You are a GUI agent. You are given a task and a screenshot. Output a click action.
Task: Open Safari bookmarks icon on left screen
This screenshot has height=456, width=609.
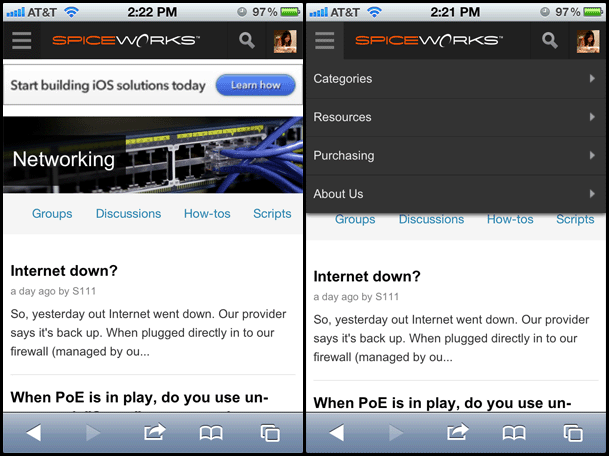pyautogui.click(x=211, y=433)
